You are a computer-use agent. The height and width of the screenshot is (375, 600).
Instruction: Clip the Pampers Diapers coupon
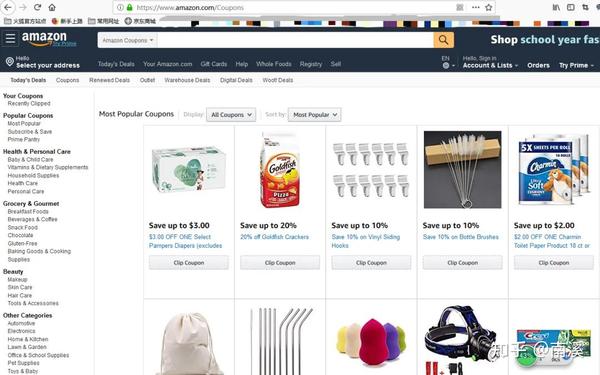click(x=189, y=262)
